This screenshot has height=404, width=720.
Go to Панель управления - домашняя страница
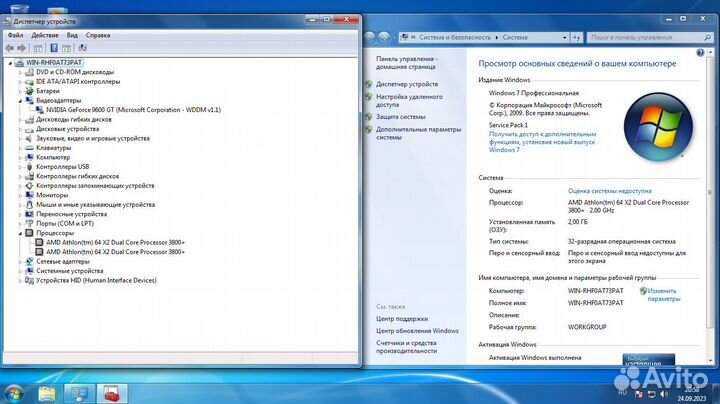pyautogui.click(x=406, y=63)
